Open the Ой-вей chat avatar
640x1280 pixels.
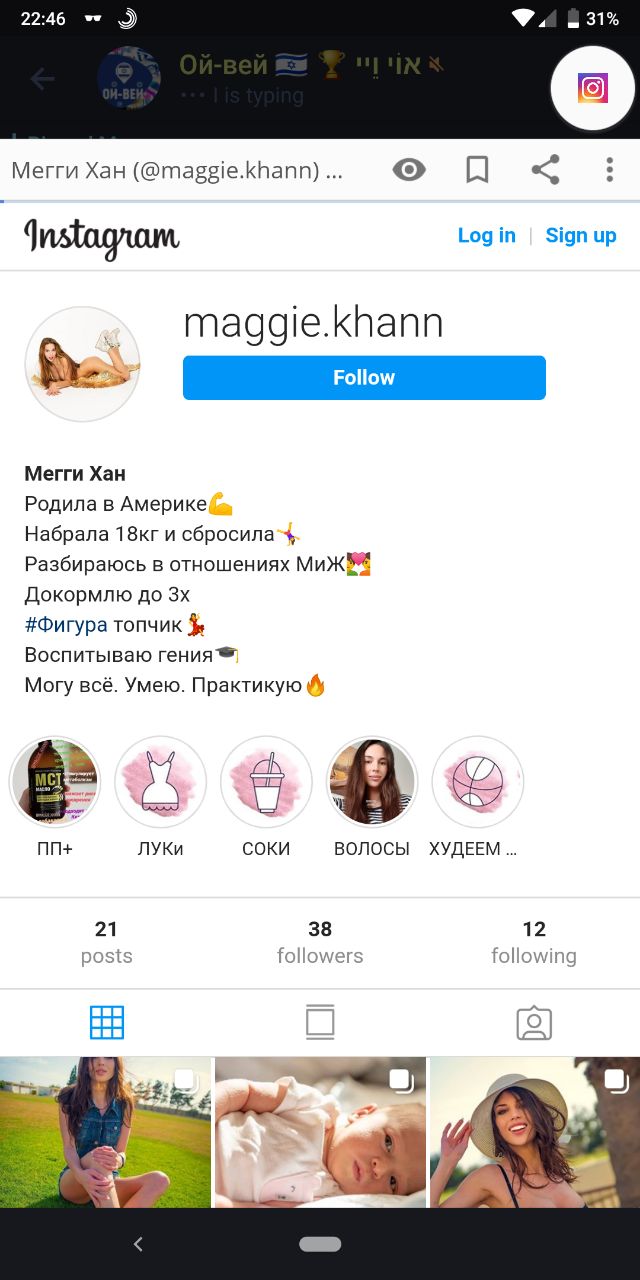point(130,79)
